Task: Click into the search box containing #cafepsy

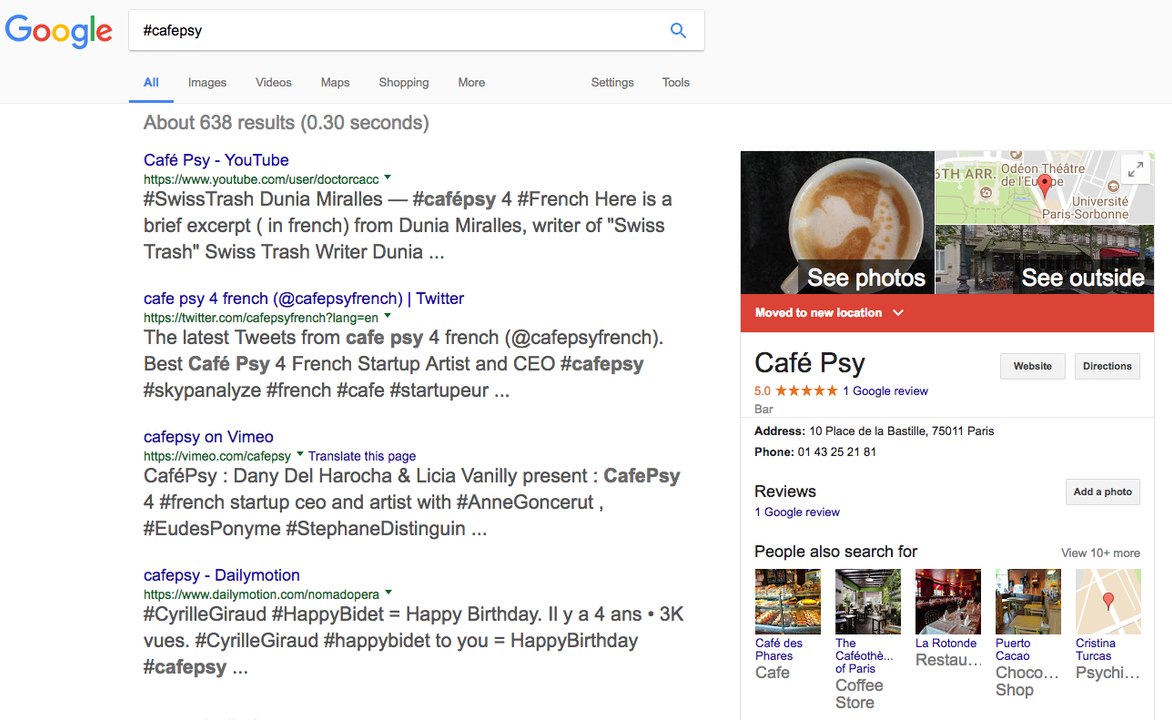Action: coord(400,30)
